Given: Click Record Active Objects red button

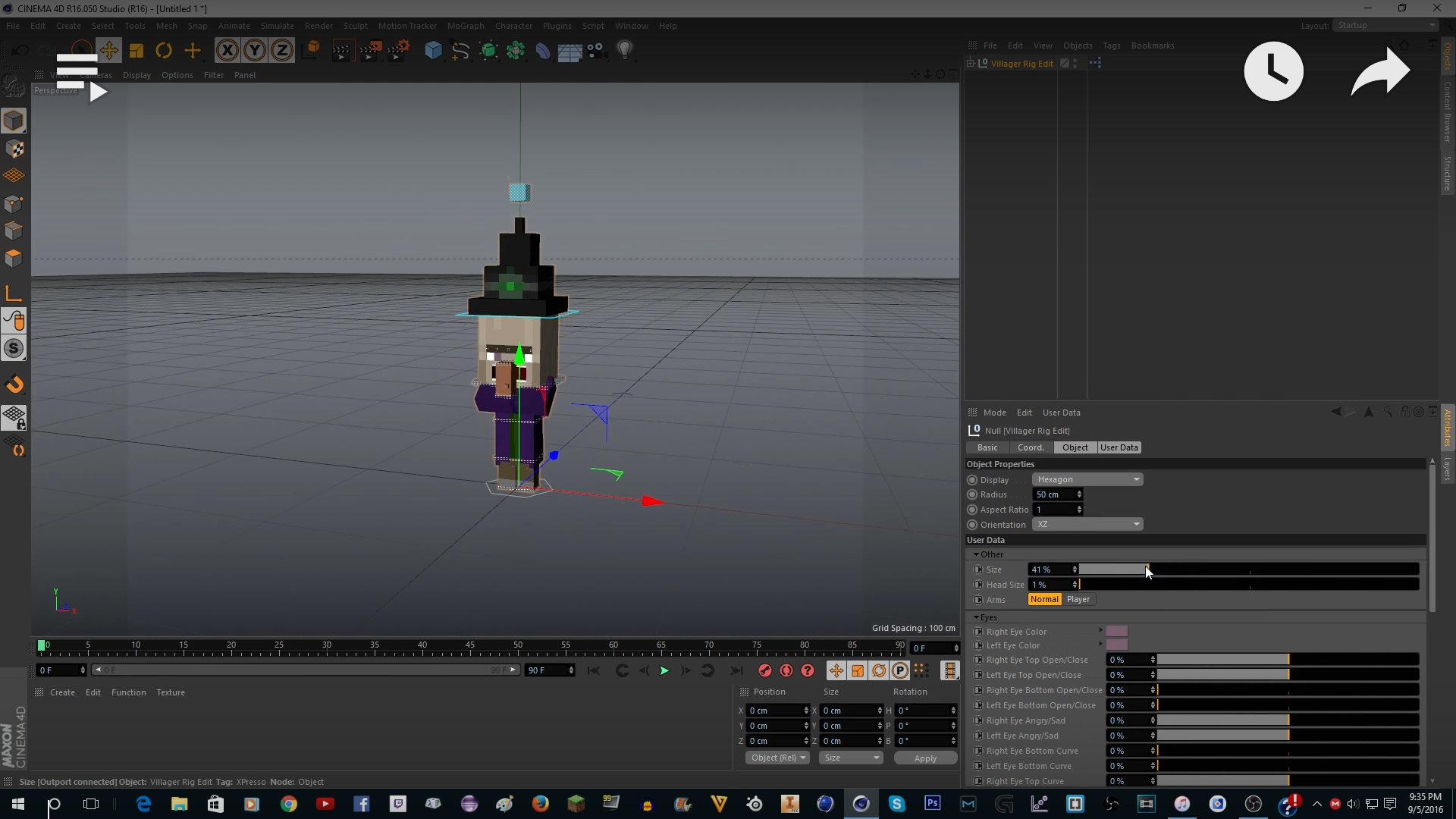Looking at the screenshot, I should (x=765, y=670).
